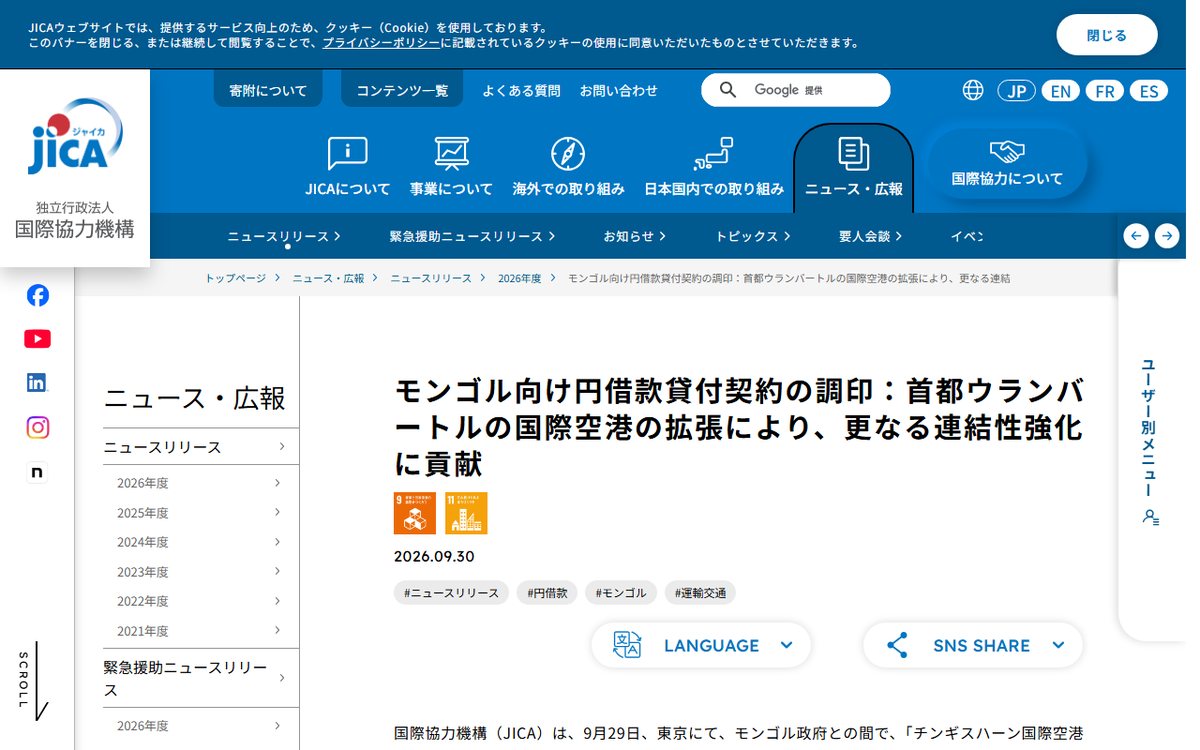The image size is (1200, 750).
Task: Click the JICA logo
Action: (75, 137)
